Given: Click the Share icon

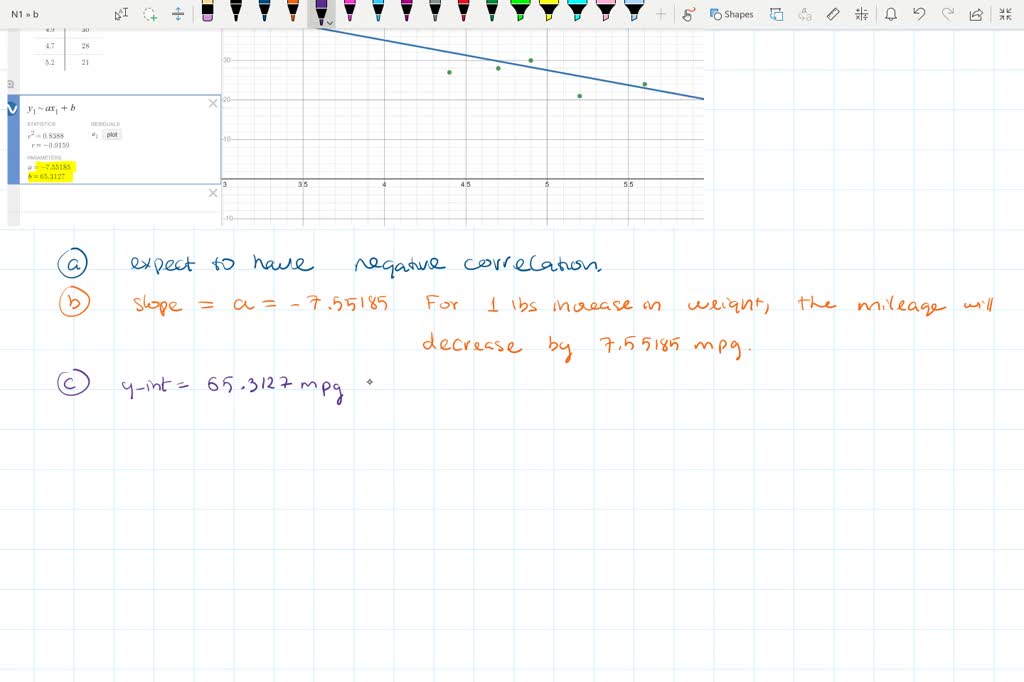Looking at the screenshot, I should click(x=976, y=14).
